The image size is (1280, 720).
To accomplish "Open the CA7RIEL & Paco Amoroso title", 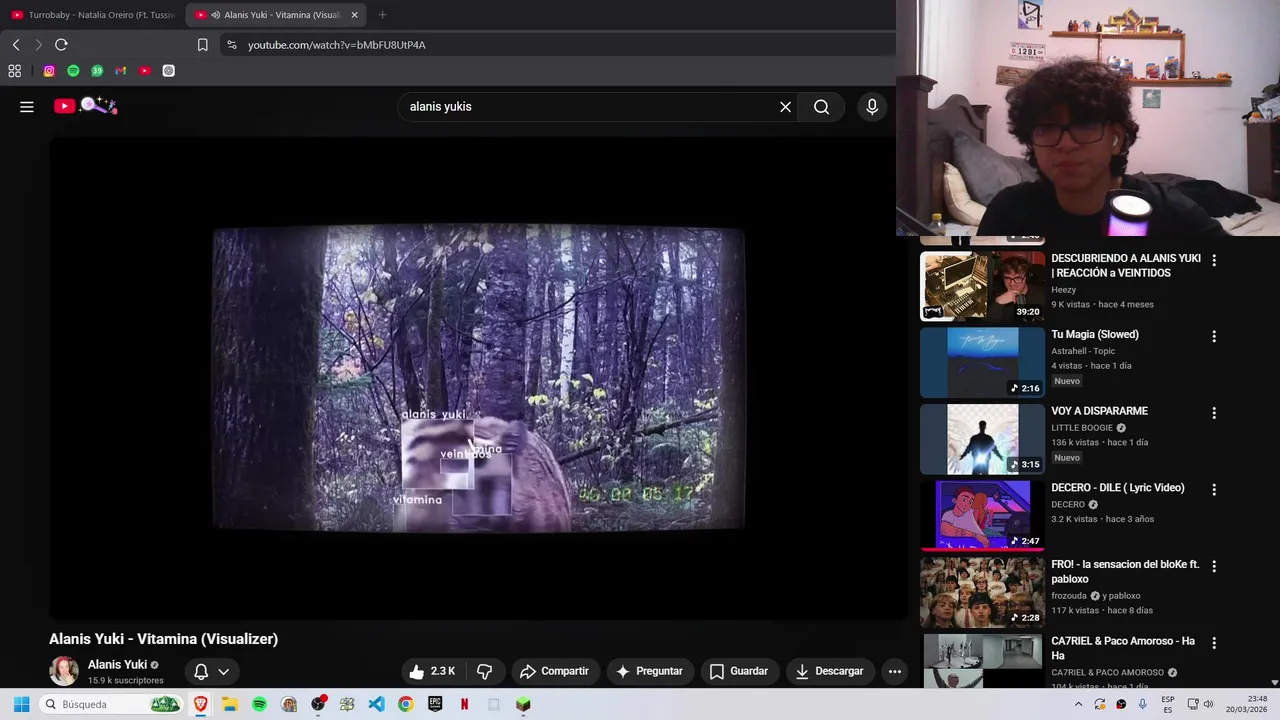I will pos(1123,648).
